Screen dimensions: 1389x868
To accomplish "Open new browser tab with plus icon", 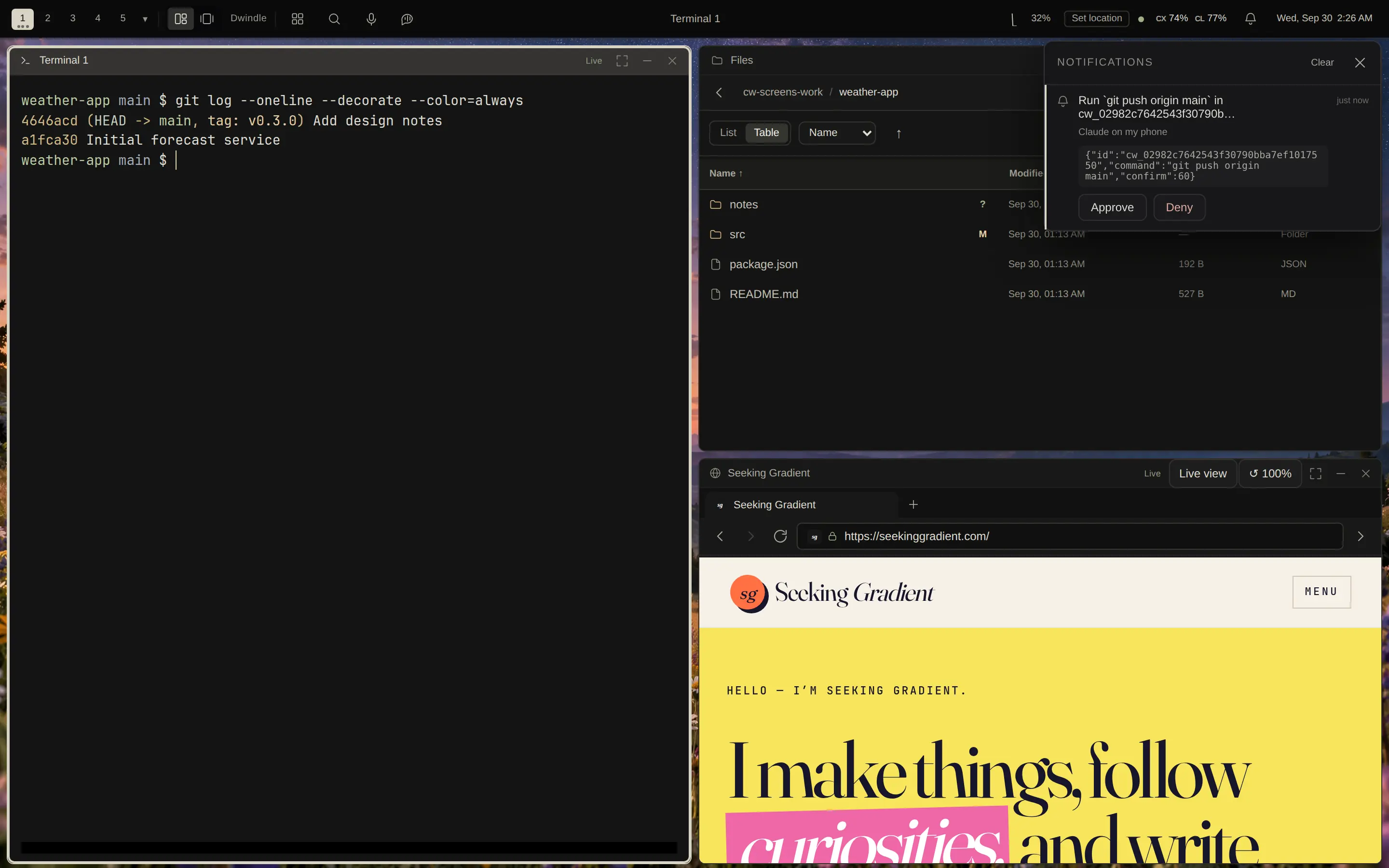I will [913, 504].
